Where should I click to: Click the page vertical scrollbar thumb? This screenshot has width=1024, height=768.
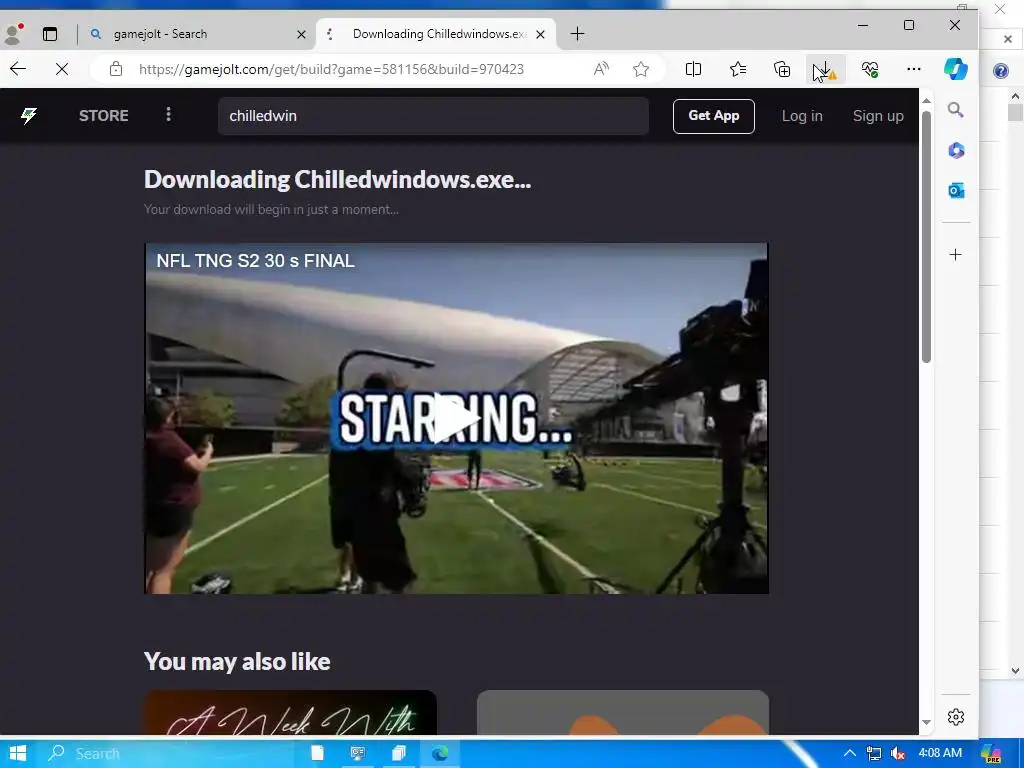926,236
